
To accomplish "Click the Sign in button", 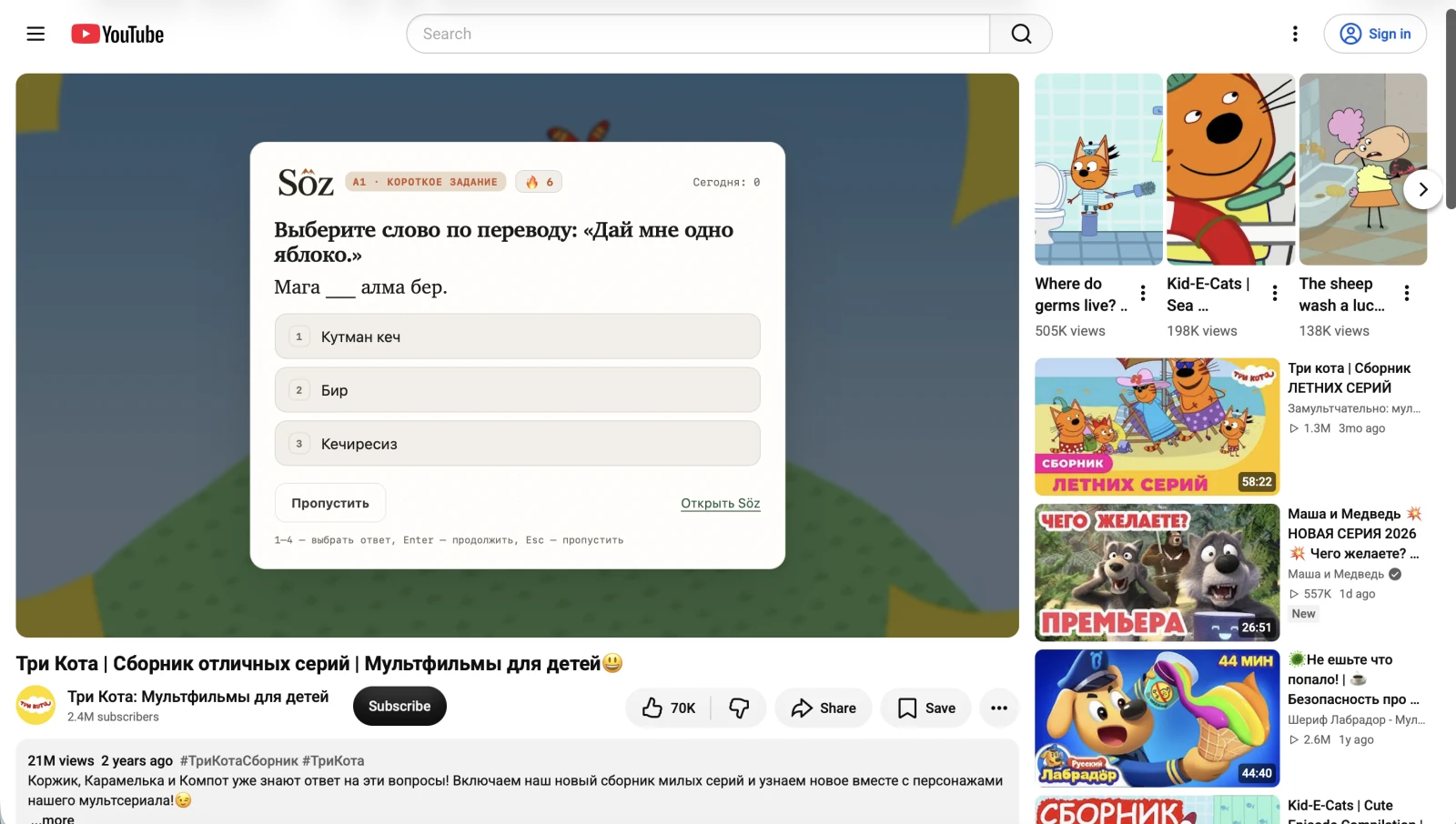I will click(x=1375, y=34).
